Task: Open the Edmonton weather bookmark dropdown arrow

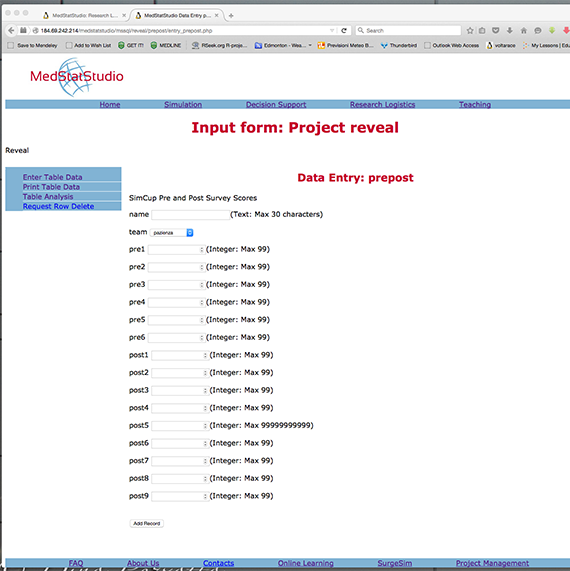Action: (310, 46)
